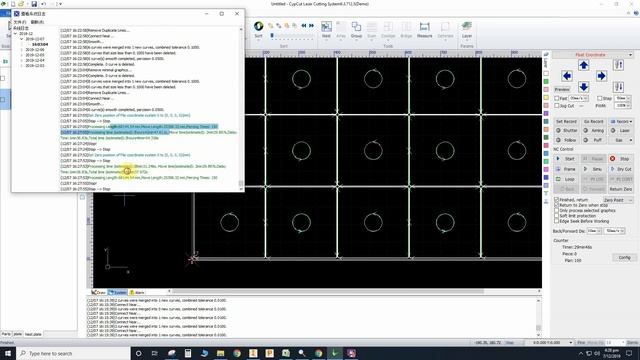Click the upper Z-axis move icon
Viewport: 640px width, 360px height.
[619, 65]
